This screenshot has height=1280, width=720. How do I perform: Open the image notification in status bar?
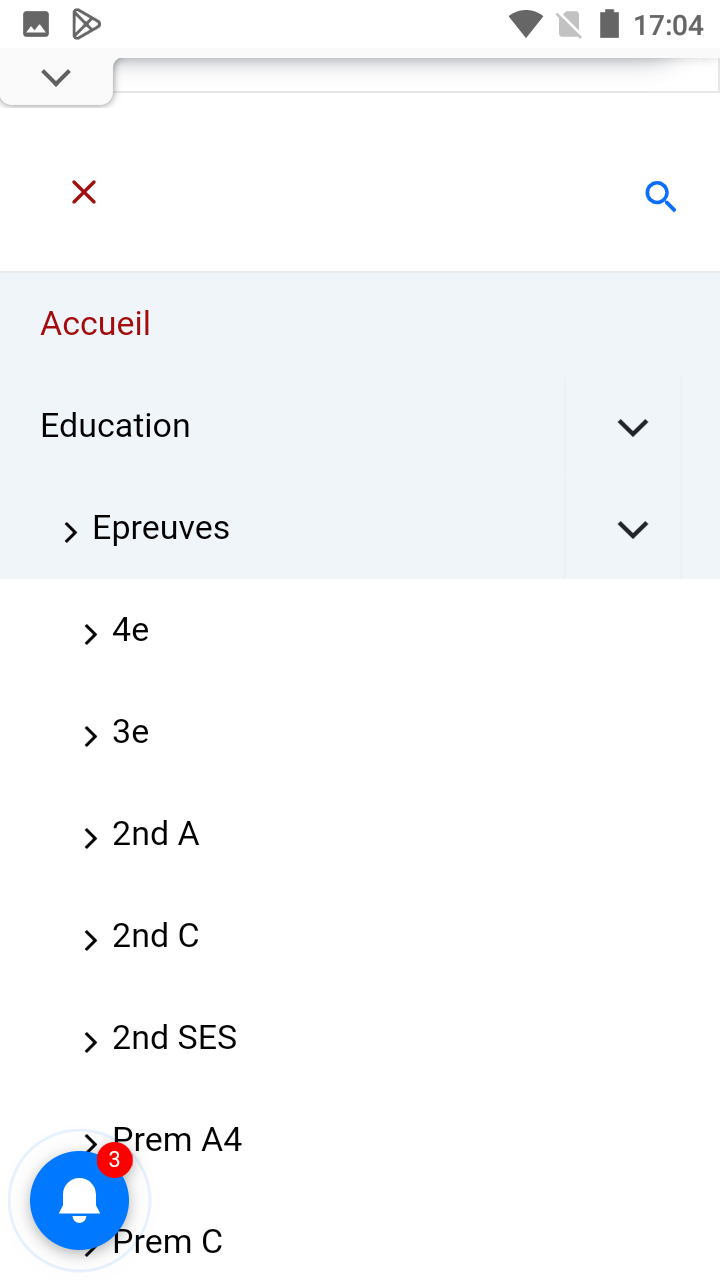[x=36, y=24]
